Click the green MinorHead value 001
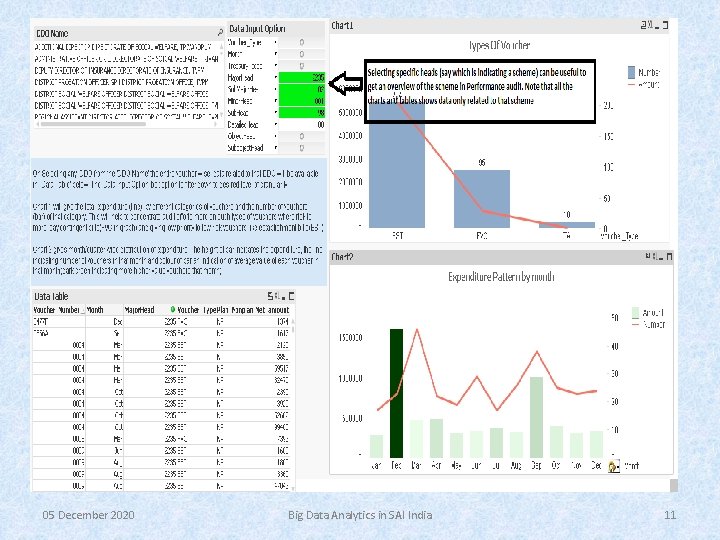 tap(302, 101)
